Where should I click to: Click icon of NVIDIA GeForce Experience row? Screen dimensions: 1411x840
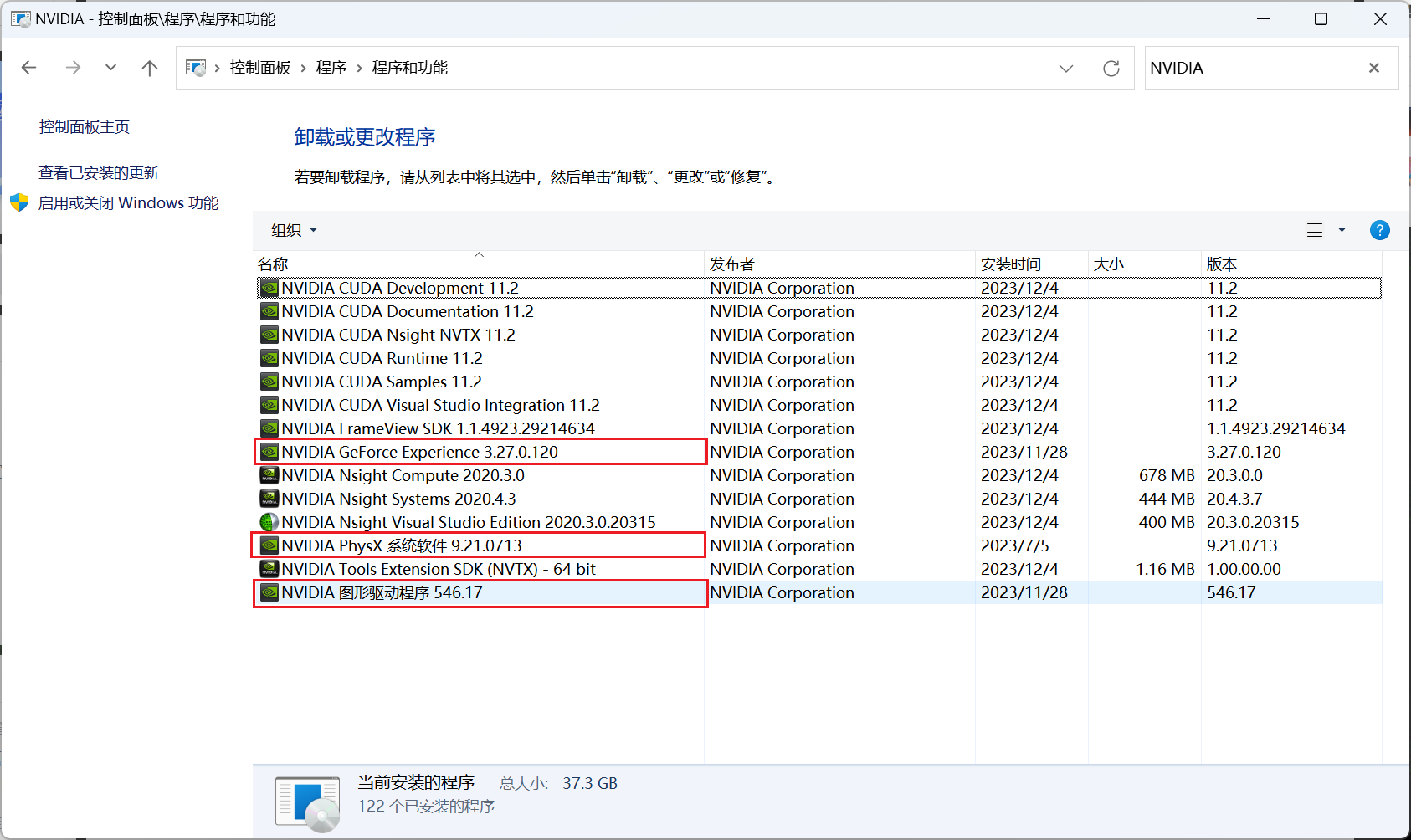click(x=269, y=453)
